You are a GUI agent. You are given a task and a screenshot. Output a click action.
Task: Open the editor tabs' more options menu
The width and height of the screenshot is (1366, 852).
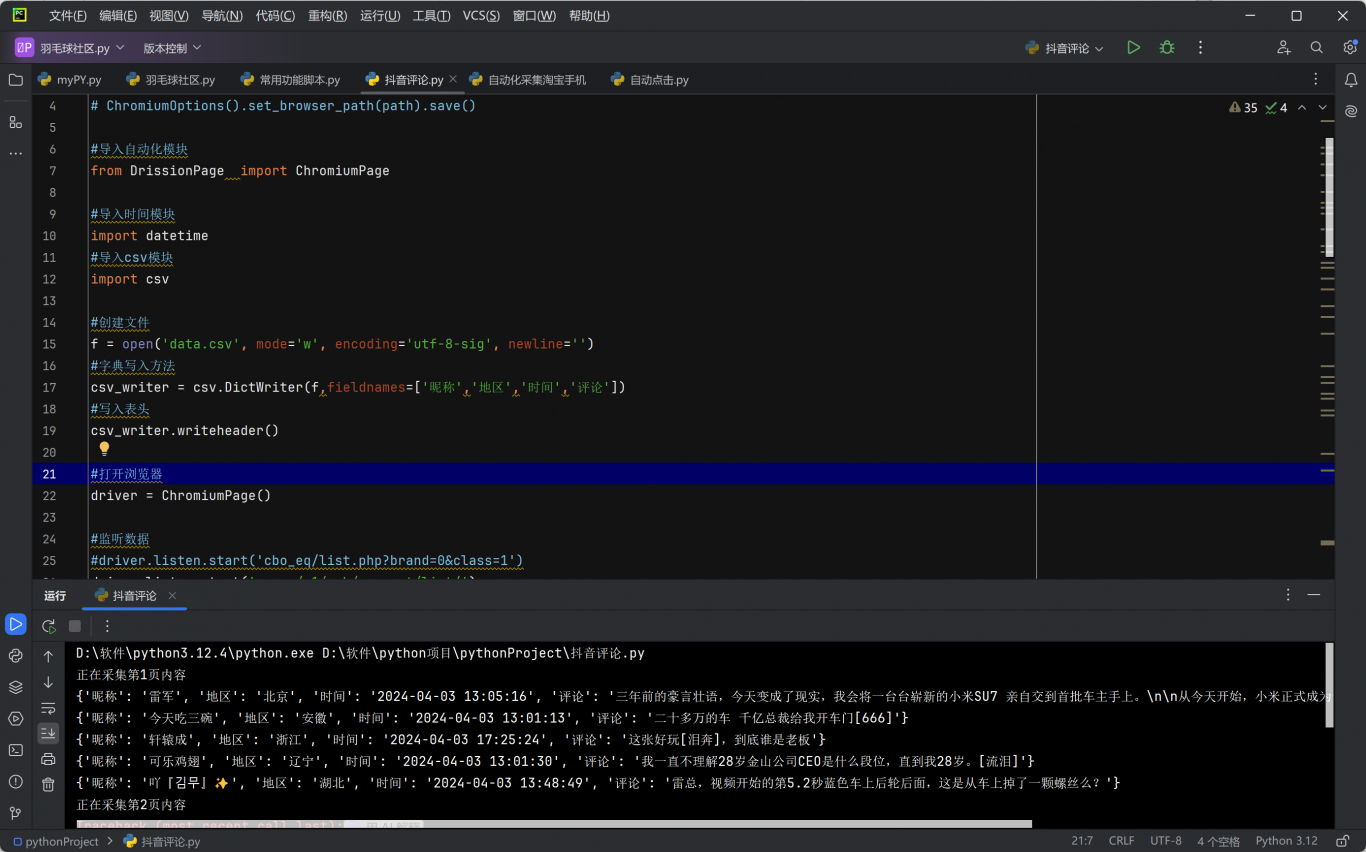coord(1316,79)
